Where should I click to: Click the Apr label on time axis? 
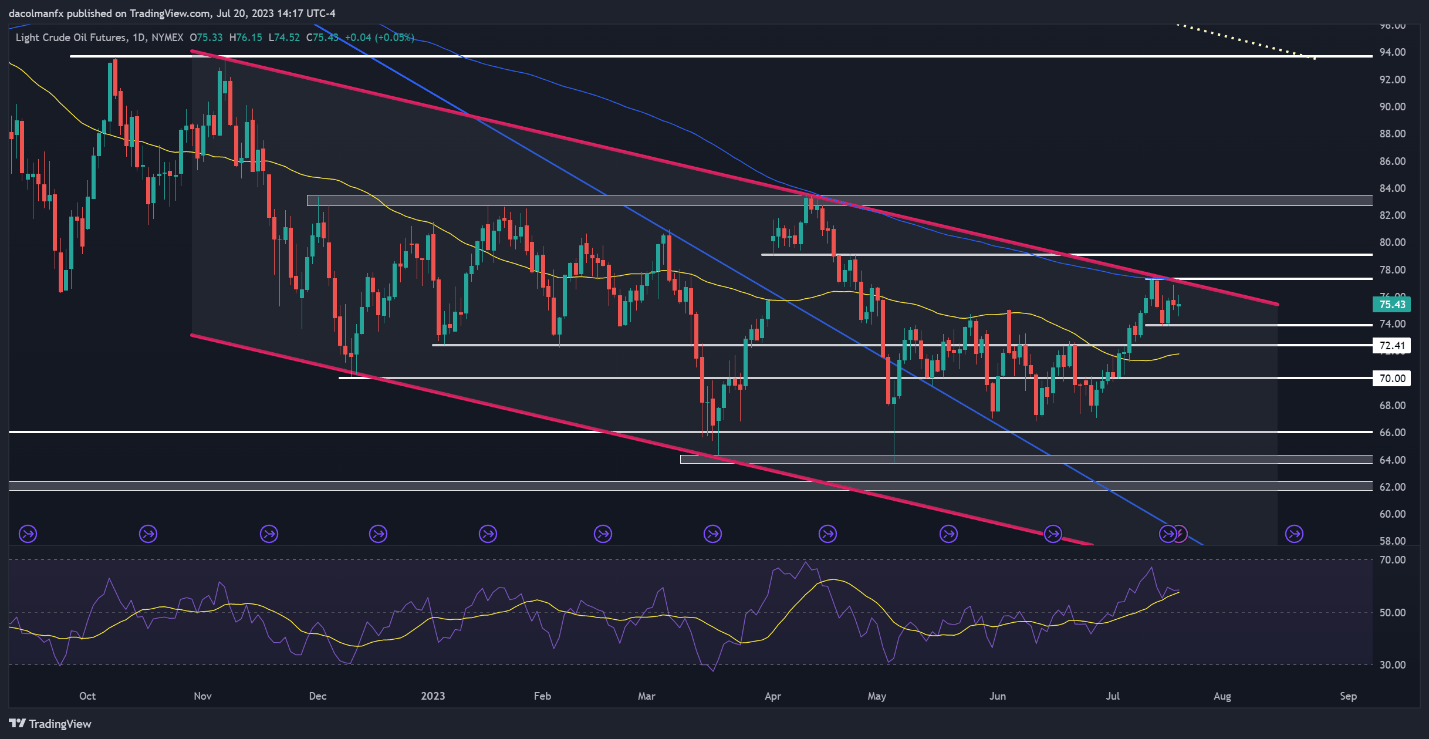(772, 694)
